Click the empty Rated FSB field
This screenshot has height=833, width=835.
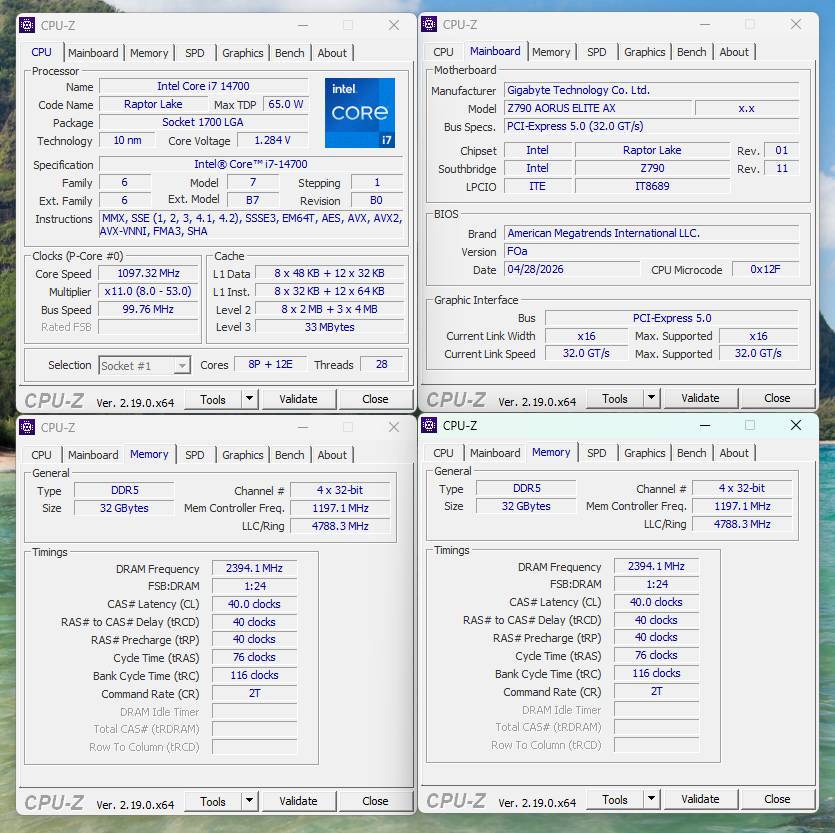tap(148, 327)
